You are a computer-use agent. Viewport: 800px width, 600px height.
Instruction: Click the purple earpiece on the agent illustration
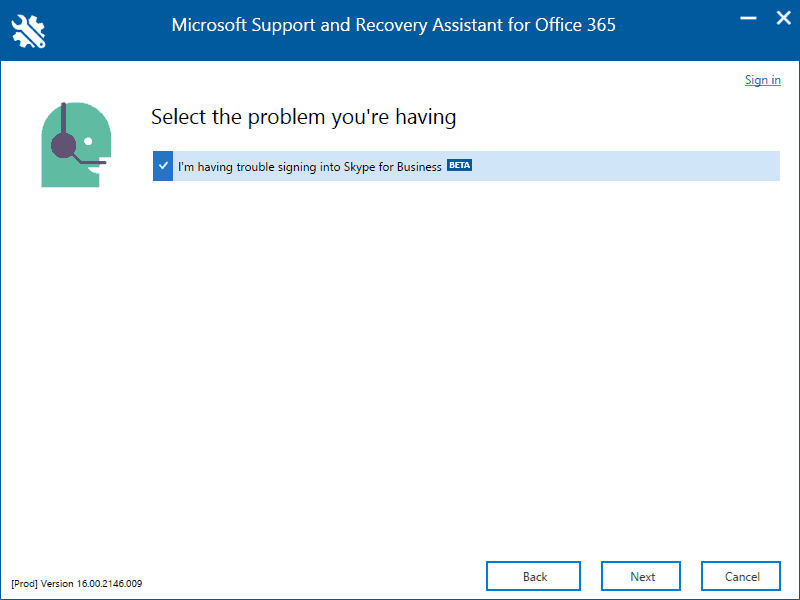point(64,146)
